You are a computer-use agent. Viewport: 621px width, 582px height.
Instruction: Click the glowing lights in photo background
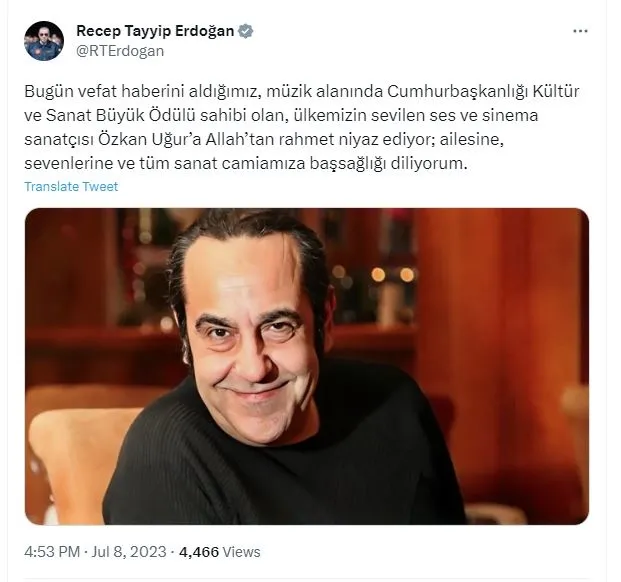pyautogui.click(x=392, y=274)
